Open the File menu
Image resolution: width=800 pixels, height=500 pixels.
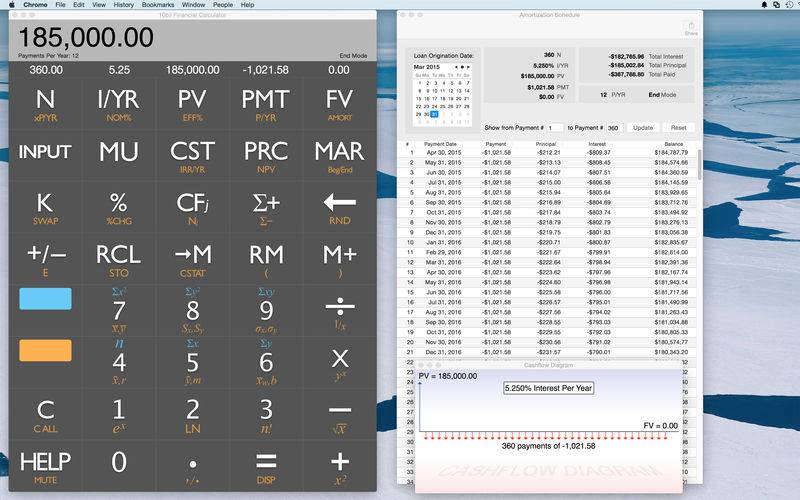[x=60, y=5]
